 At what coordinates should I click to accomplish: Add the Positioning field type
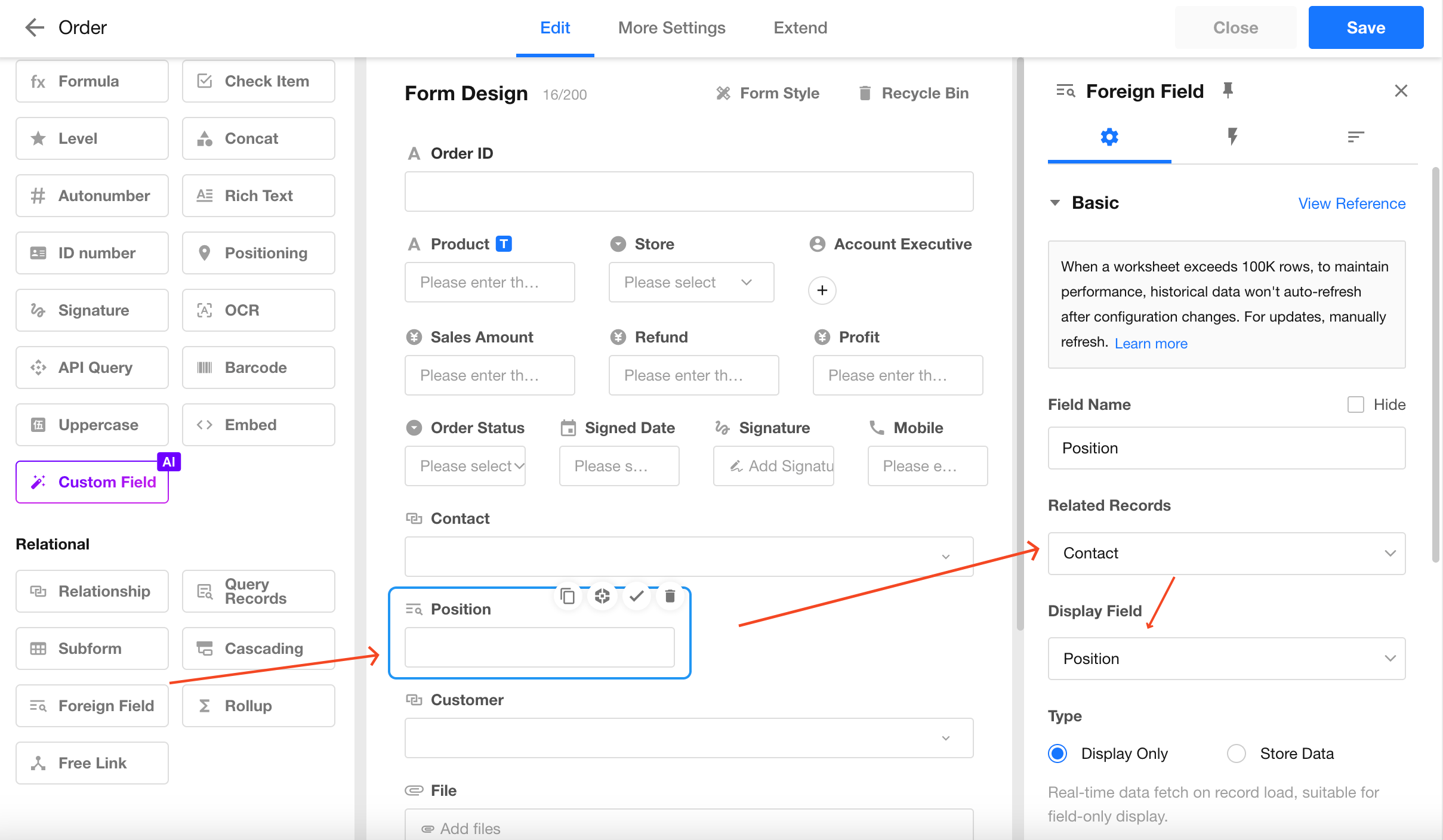coord(258,253)
